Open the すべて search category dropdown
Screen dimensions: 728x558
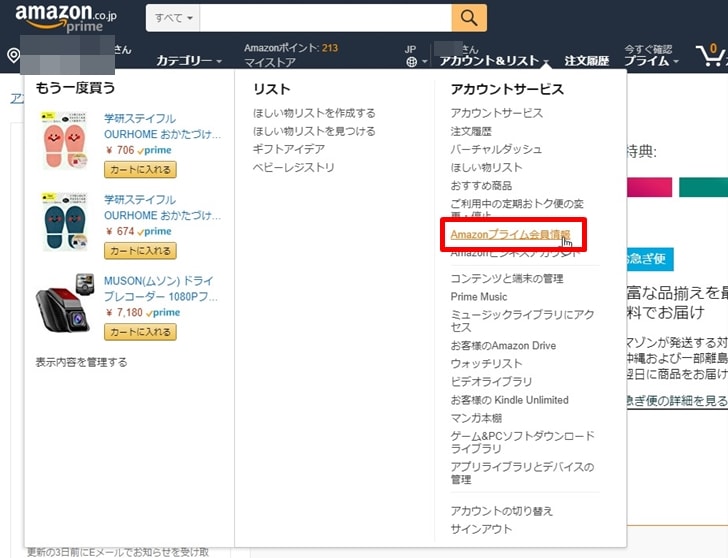[x=173, y=18]
